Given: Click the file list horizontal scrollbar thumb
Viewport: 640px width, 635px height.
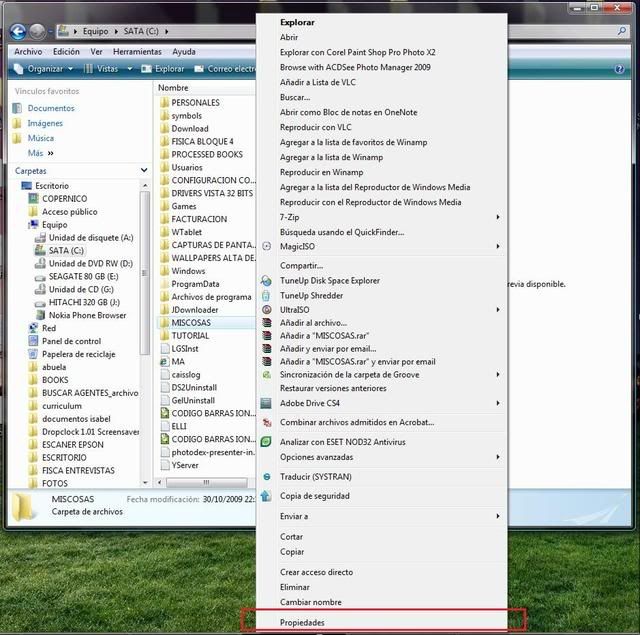Looking at the screenshot, I should click(207, 482).
